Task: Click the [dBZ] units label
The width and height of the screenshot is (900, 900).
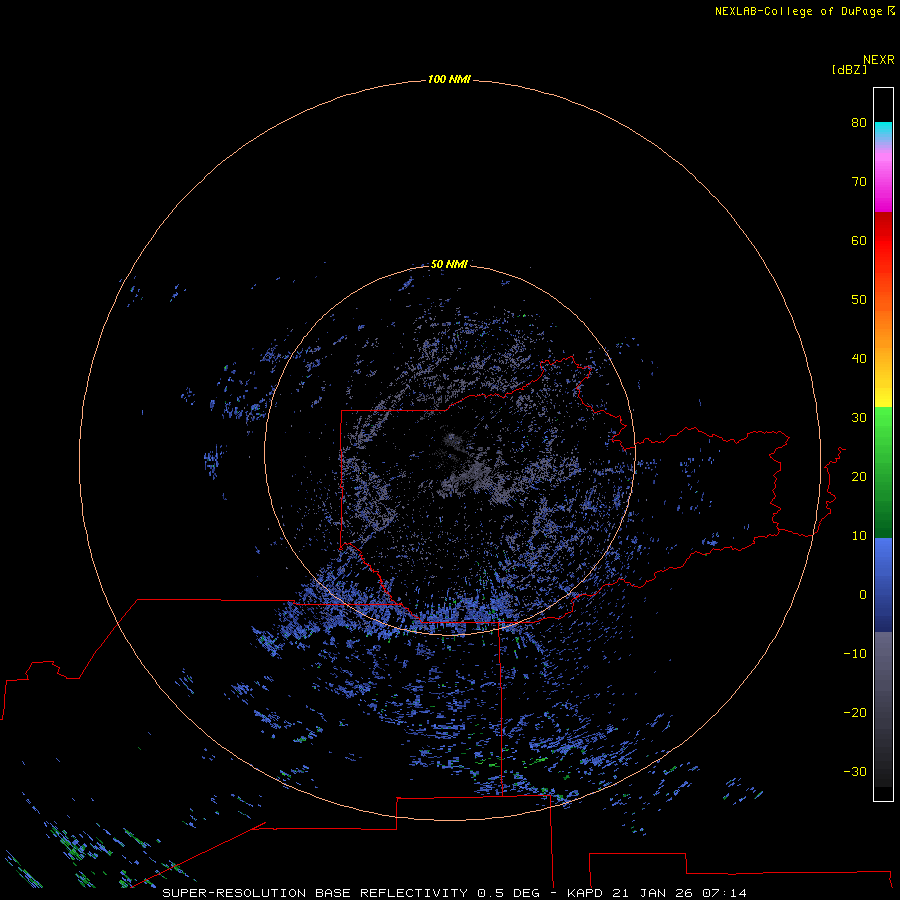Action: (x=849, y=69)
